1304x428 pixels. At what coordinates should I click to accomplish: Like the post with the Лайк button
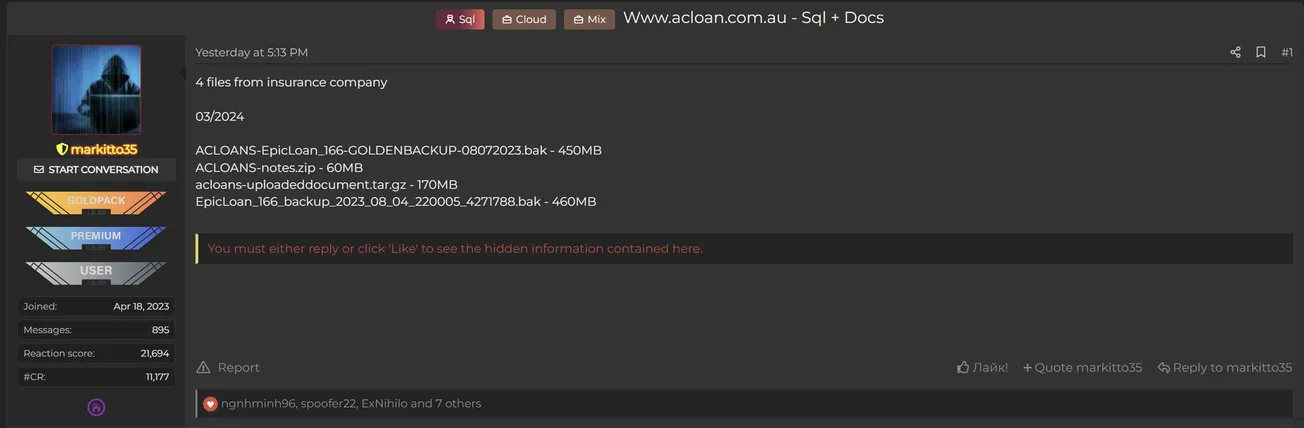click(x=982, y=367)
